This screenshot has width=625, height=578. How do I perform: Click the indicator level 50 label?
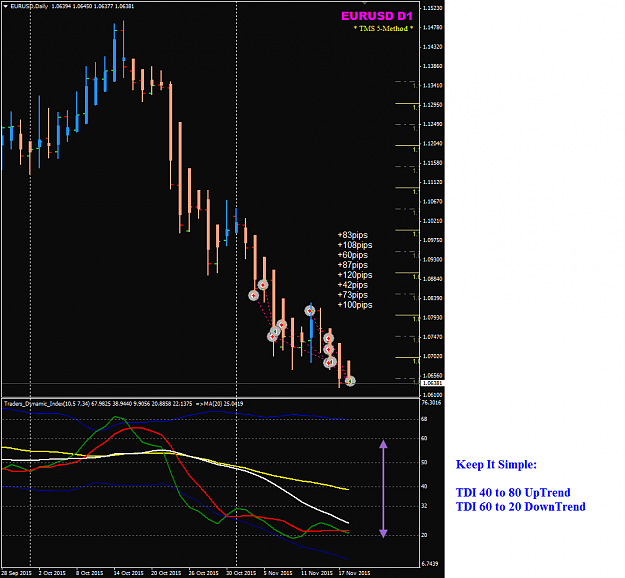tap(425, 462)
